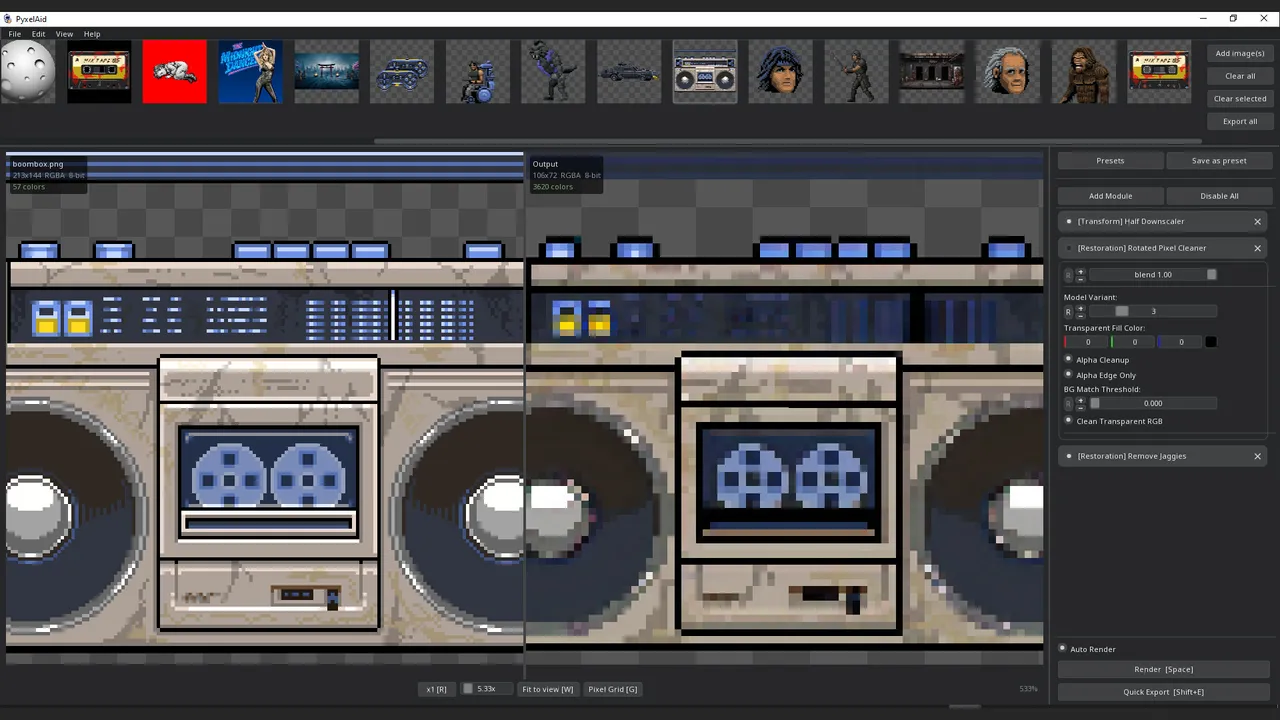Reset BG Match Threshold with its R button
The width and height of the screenshot is (1280, 720).
1068,404
